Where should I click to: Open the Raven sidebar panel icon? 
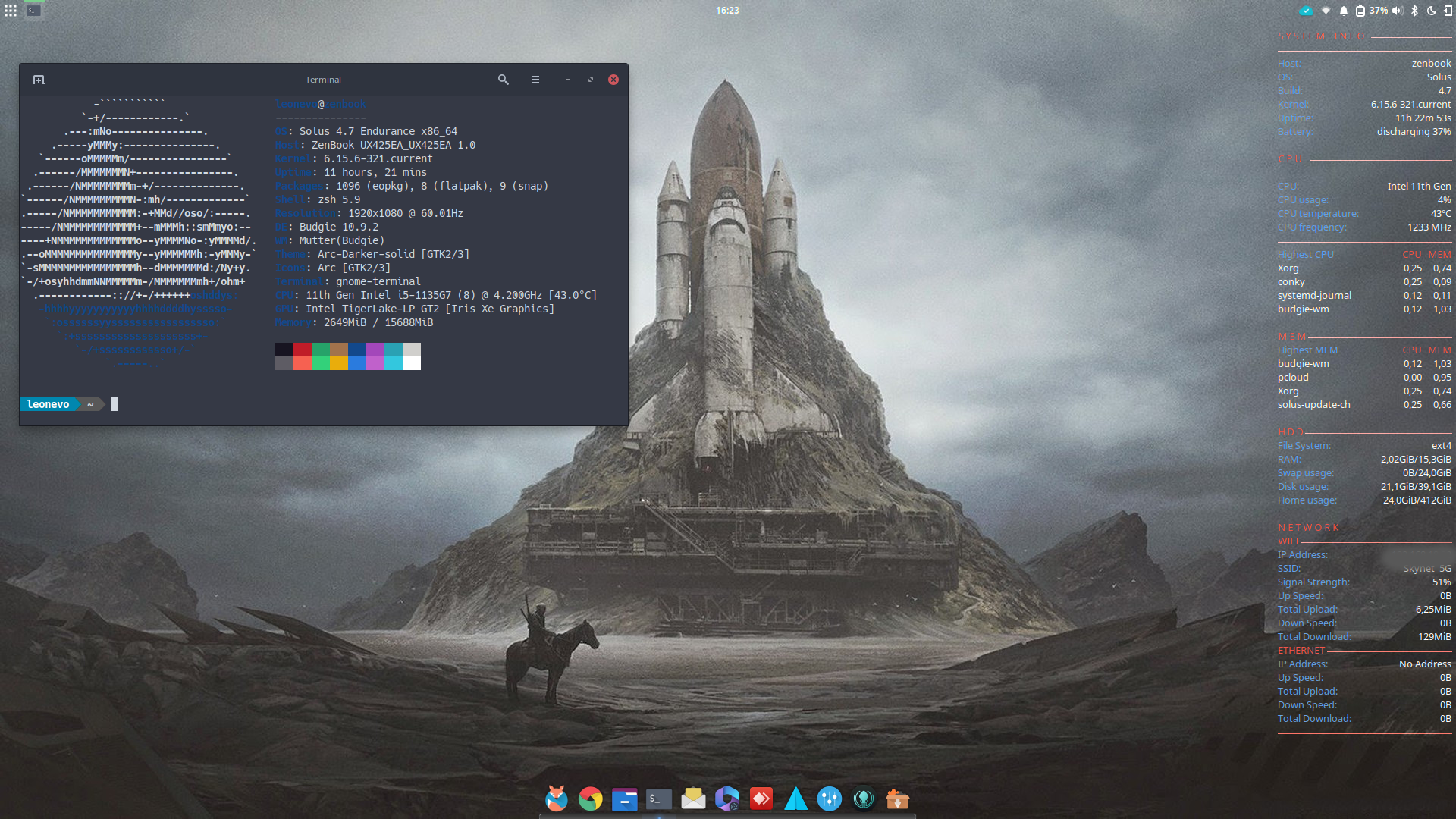1448,11
